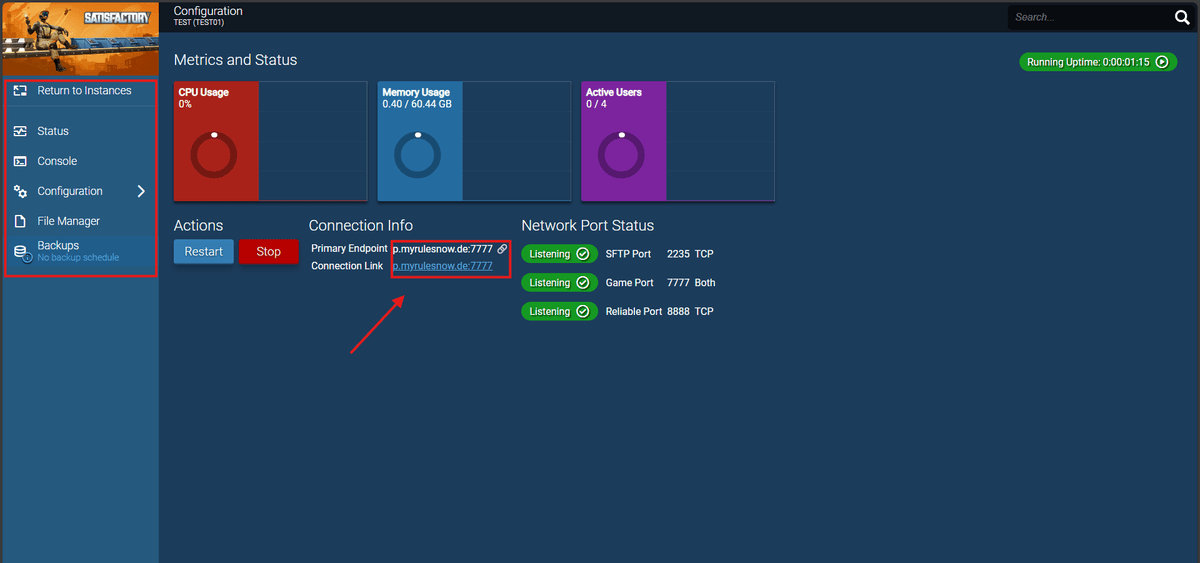
Task: Click the Return to Instances icon
Action: click(x=20, y=91)
